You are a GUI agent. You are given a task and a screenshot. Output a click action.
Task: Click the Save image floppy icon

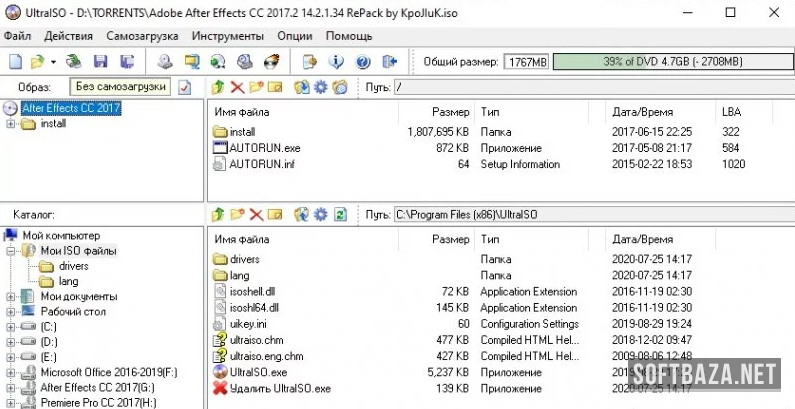[x=101, y=62]
